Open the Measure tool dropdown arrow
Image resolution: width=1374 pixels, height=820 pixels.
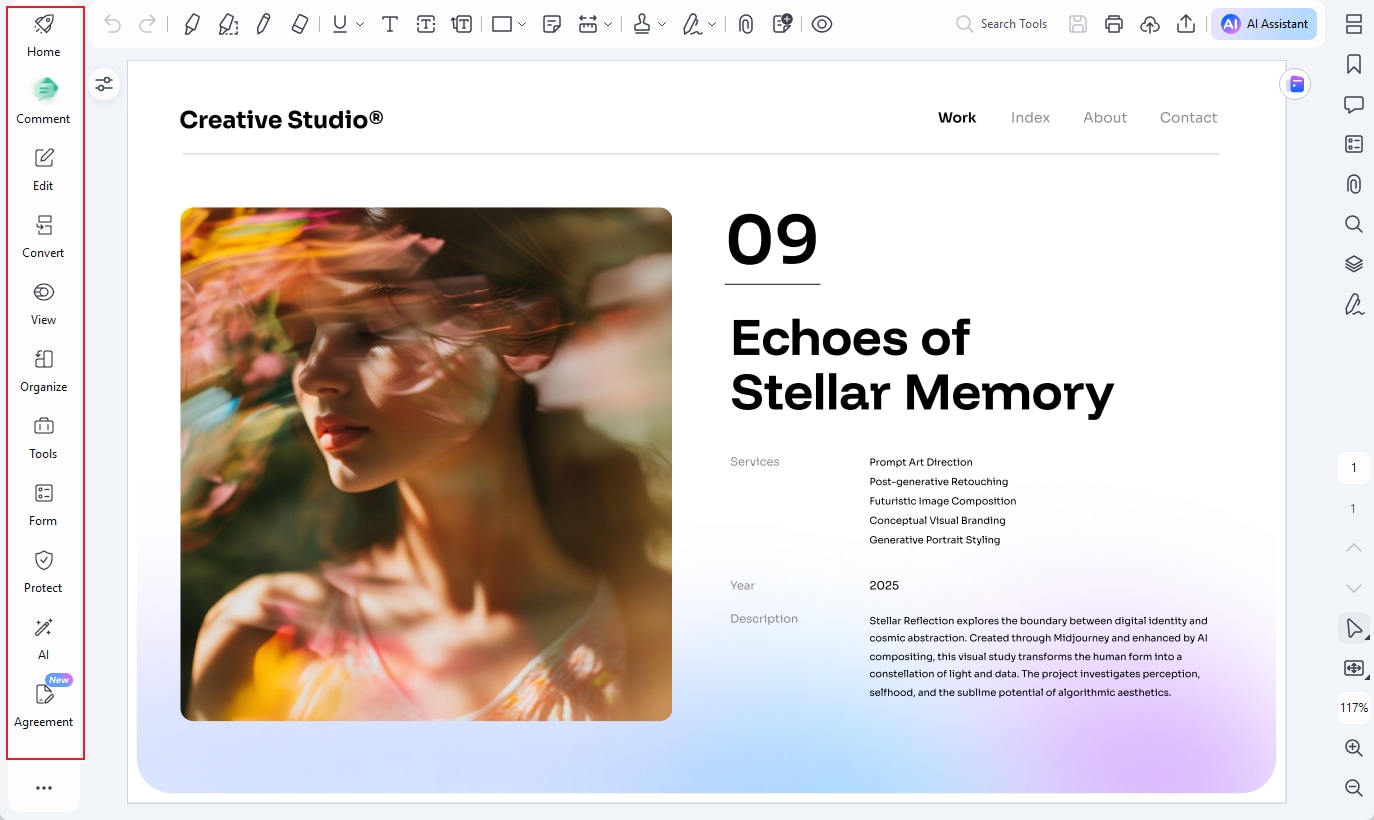click(608, 24)
